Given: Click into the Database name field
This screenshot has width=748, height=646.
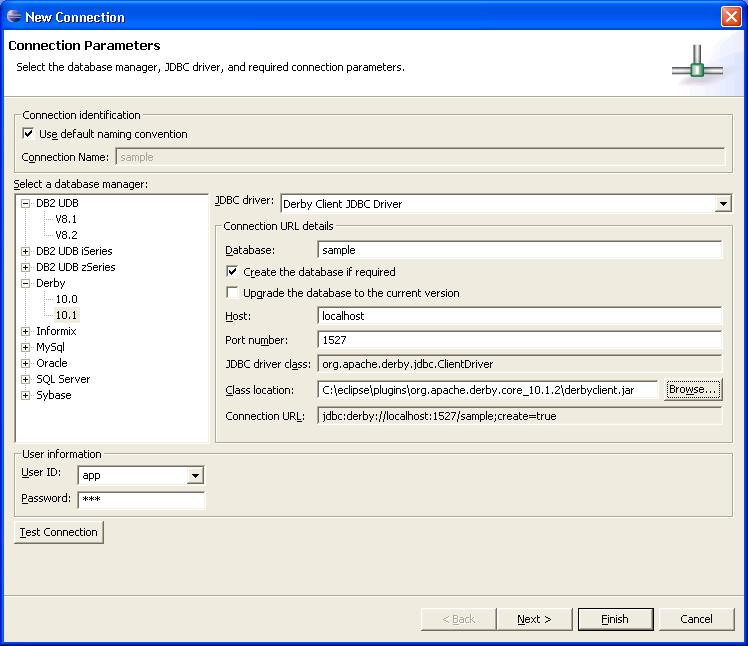Looking at the screenshot, I should (x=519, y=250).
